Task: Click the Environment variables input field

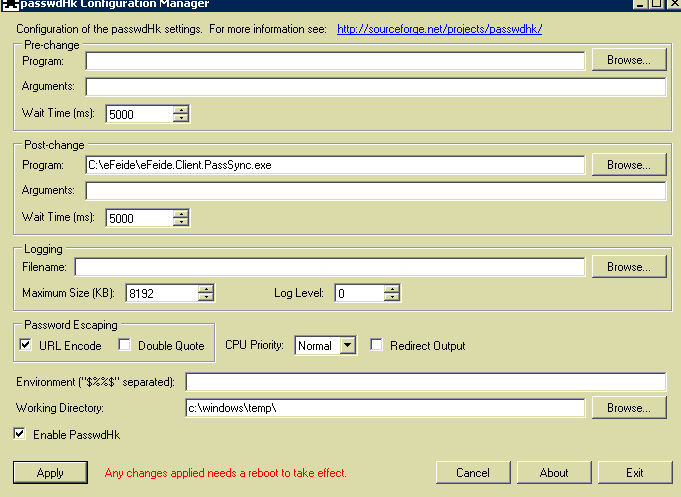Action: (x=425, y=382)
